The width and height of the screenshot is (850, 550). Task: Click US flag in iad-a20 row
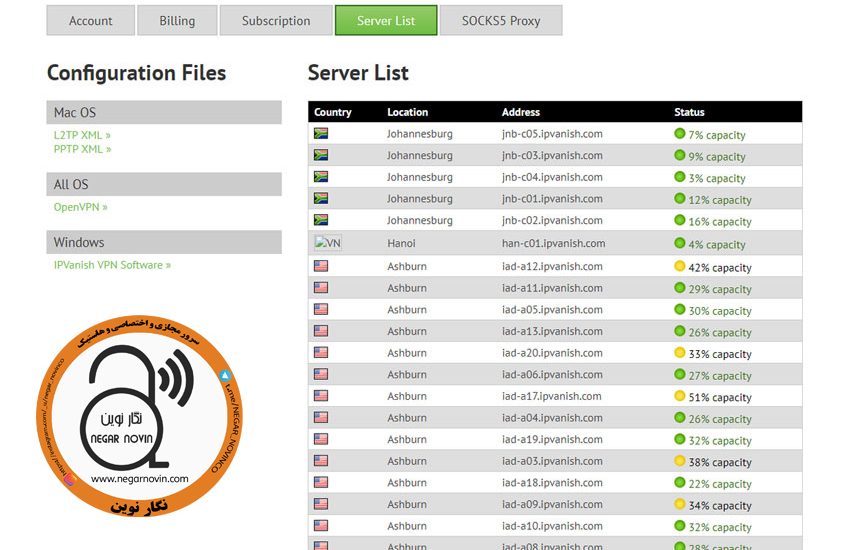(x=321, y=353)
